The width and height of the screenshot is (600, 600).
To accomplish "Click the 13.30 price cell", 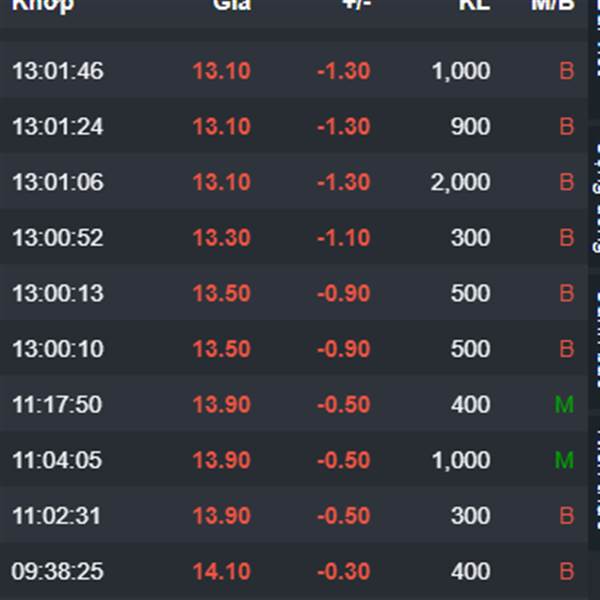I will 222,237.
